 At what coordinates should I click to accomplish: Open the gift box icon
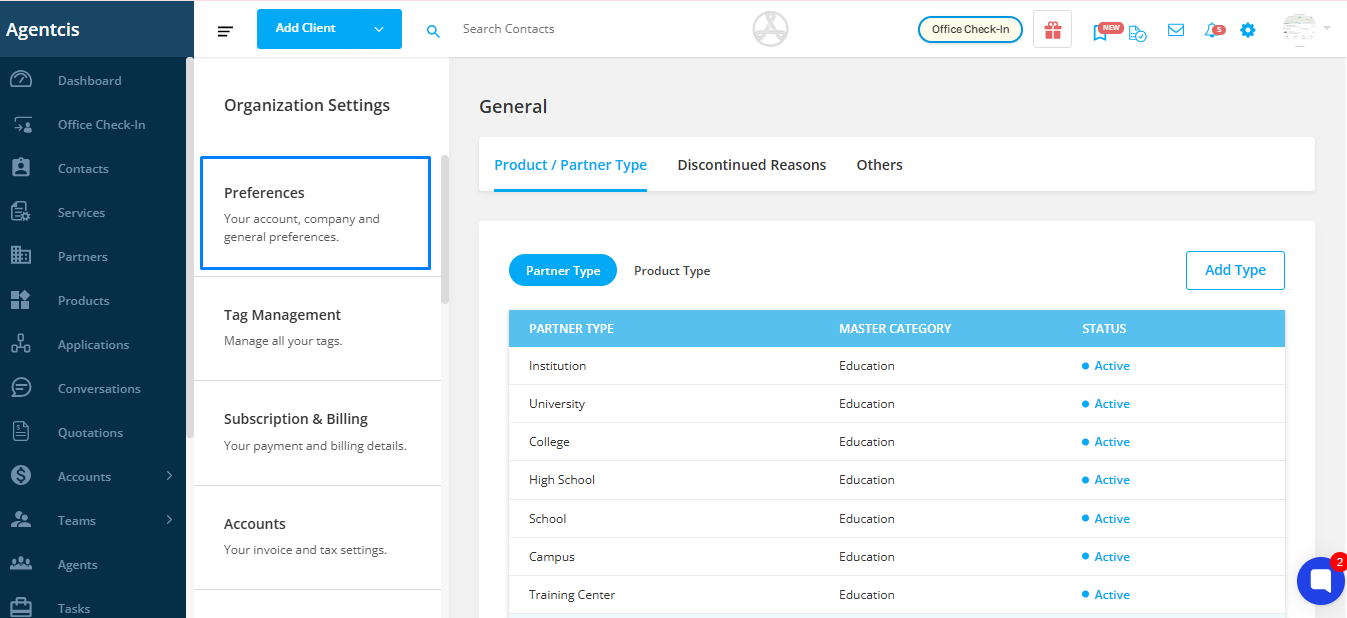point(1052,30)
